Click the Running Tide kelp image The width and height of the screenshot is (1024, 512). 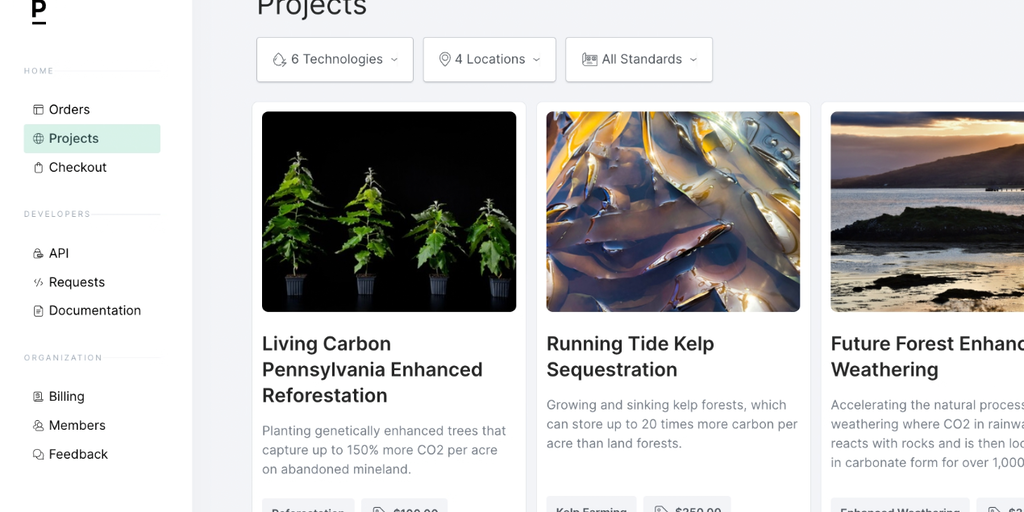coord(673,212)
